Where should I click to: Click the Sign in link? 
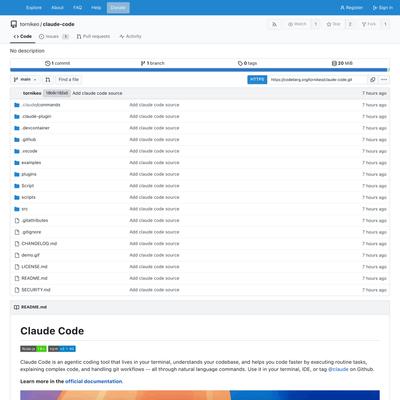[383, 7]
